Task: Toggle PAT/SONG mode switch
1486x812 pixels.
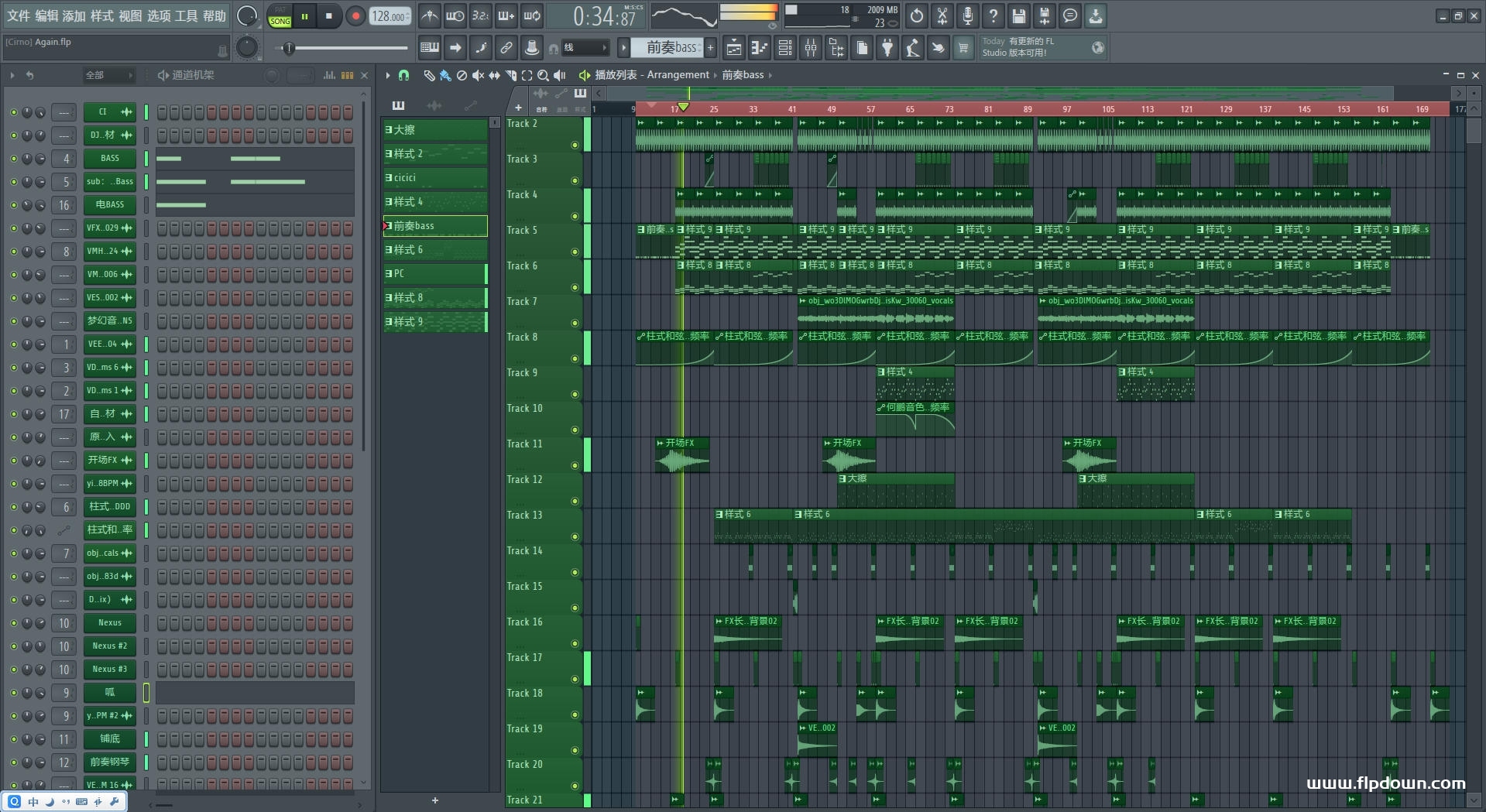Action: 280,16
